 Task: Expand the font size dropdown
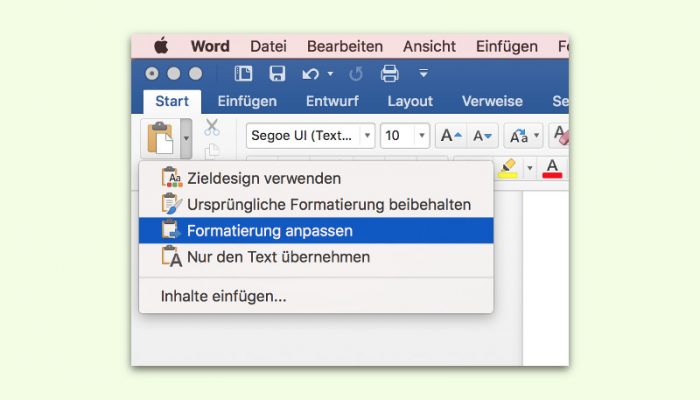[x=421, y=135]
